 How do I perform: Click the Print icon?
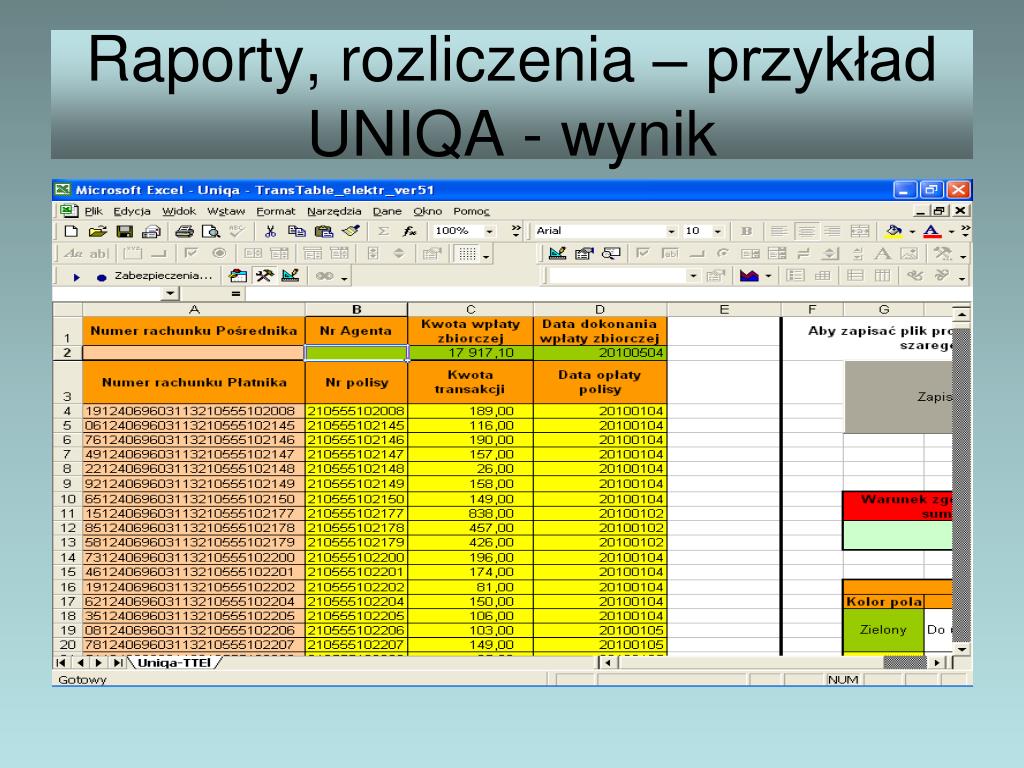pos(185,231)
